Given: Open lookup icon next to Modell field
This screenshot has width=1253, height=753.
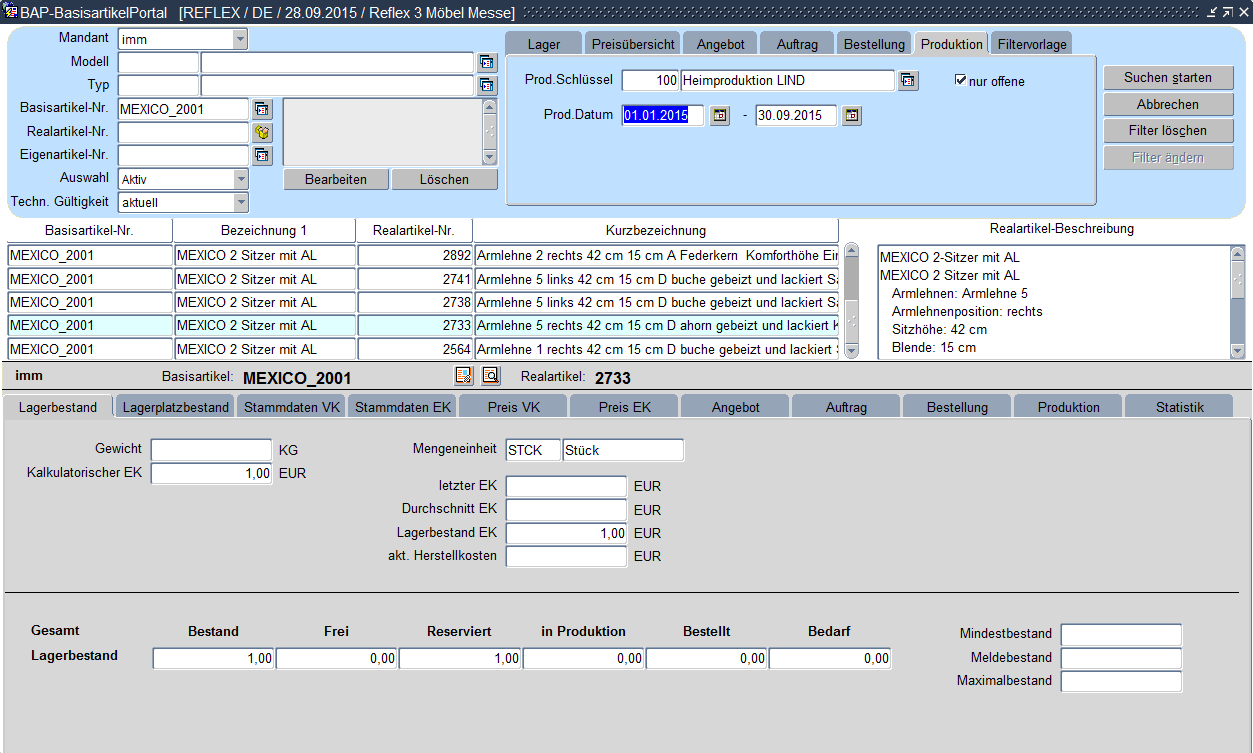Looking at the screenshot, I should point(487,62).
